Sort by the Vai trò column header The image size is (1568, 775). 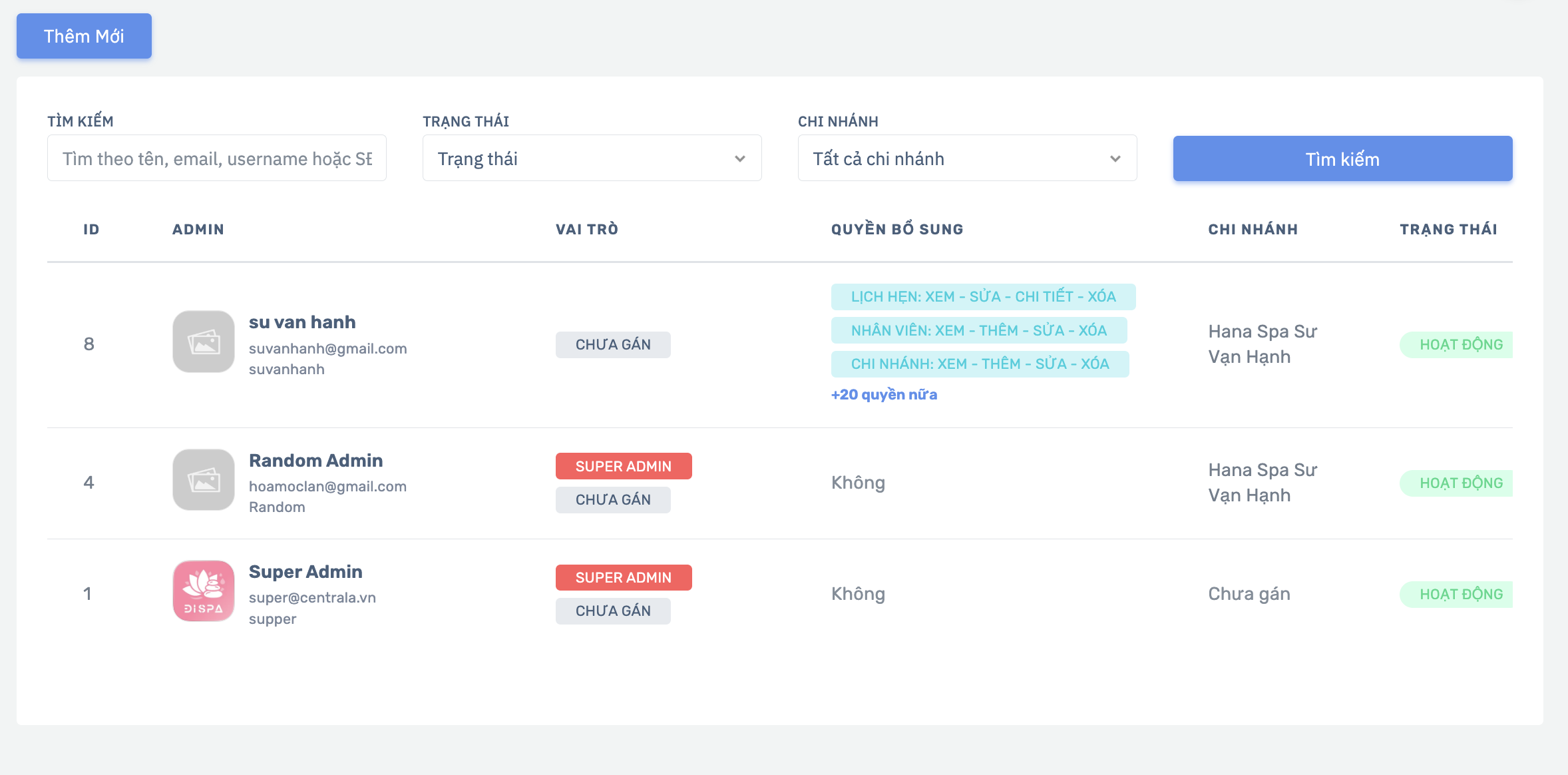pyautogui.click(x=587, y=230)
